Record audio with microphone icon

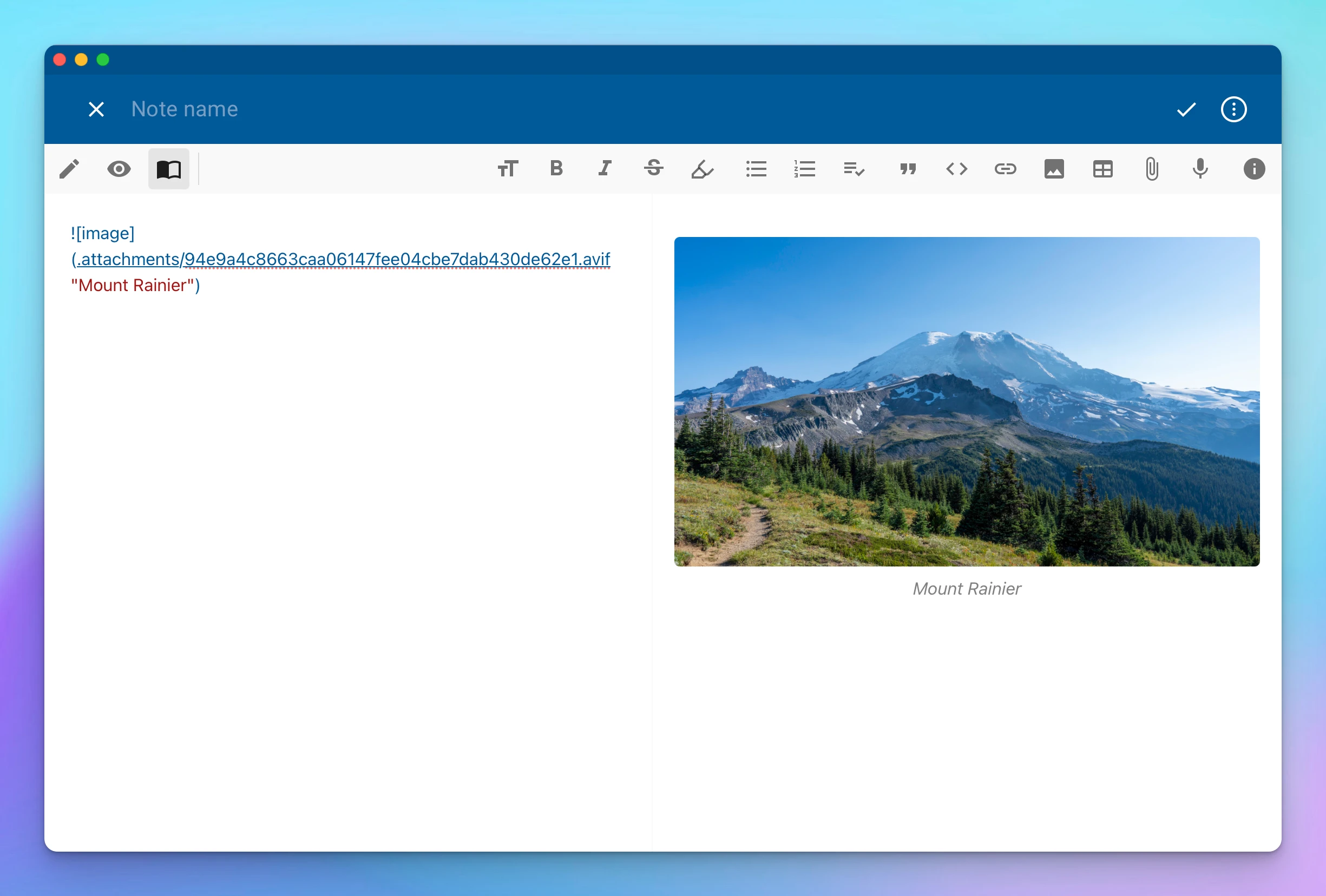coord(1200,169)
